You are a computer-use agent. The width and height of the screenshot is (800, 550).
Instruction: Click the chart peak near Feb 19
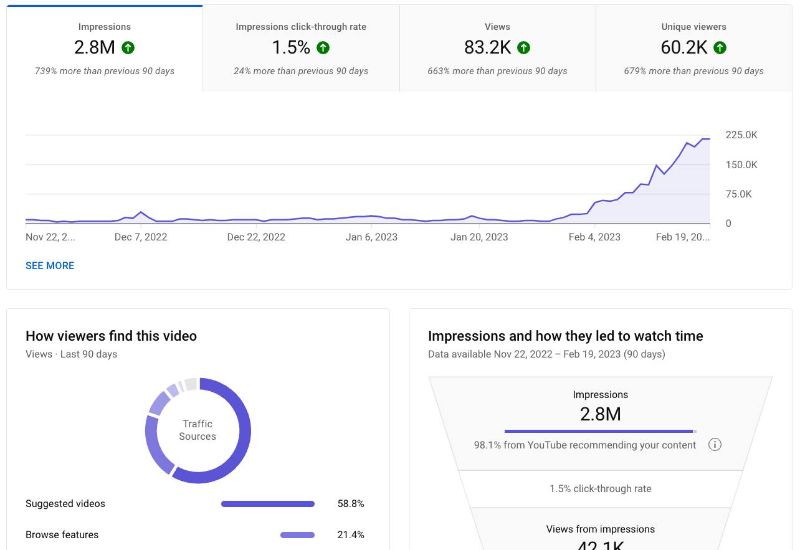point(705,139)
